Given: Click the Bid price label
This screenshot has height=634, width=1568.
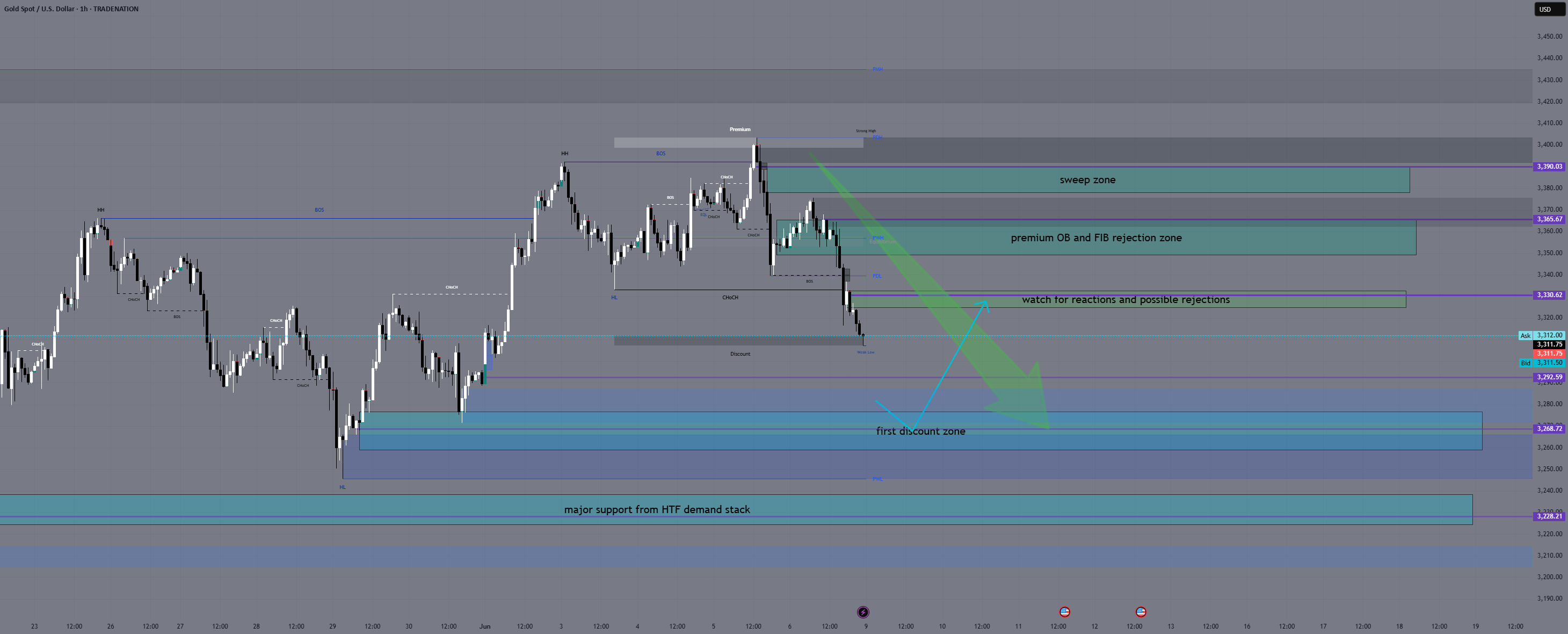Looking at the screenshot, I should [x=1525, y=363].
